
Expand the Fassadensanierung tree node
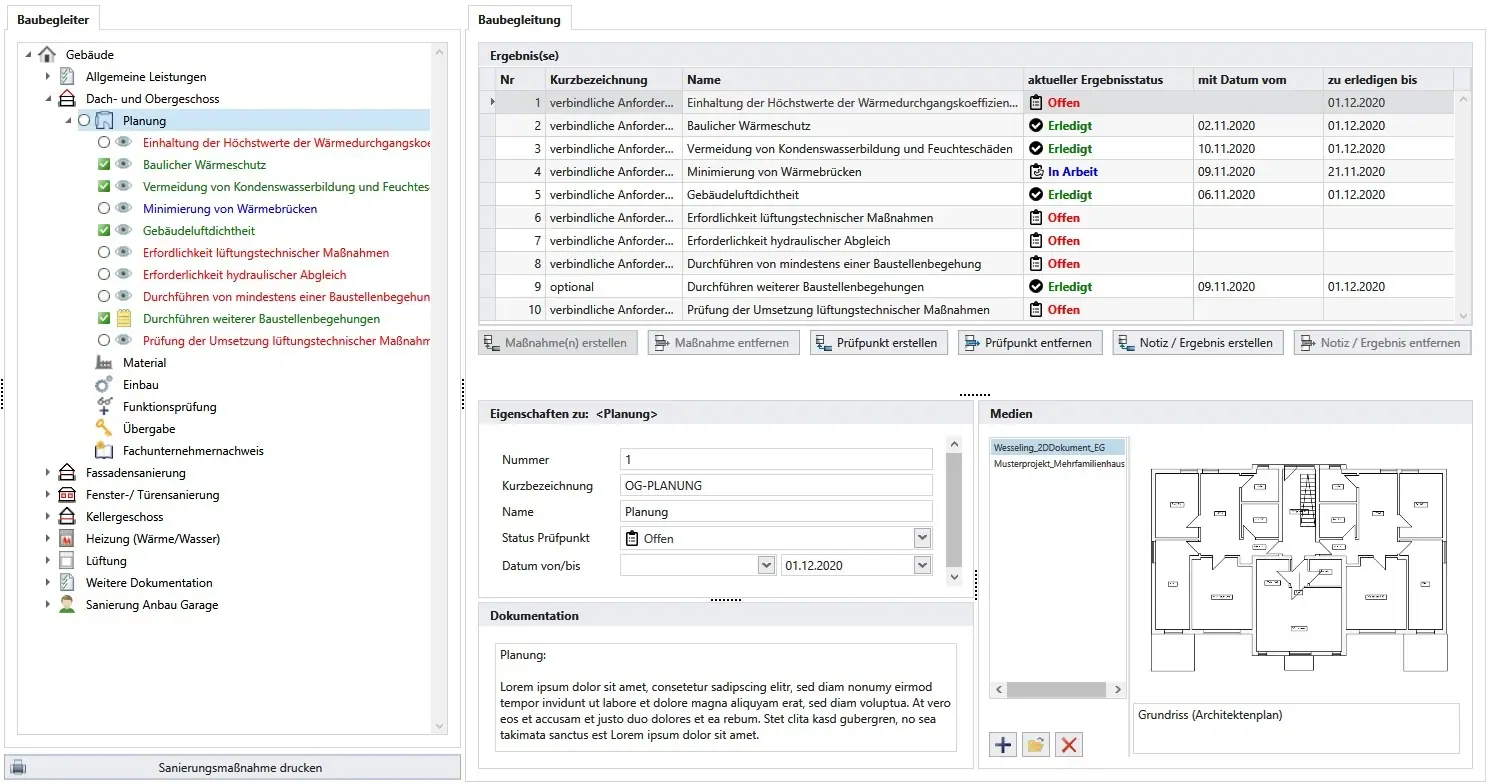[47, 473]
